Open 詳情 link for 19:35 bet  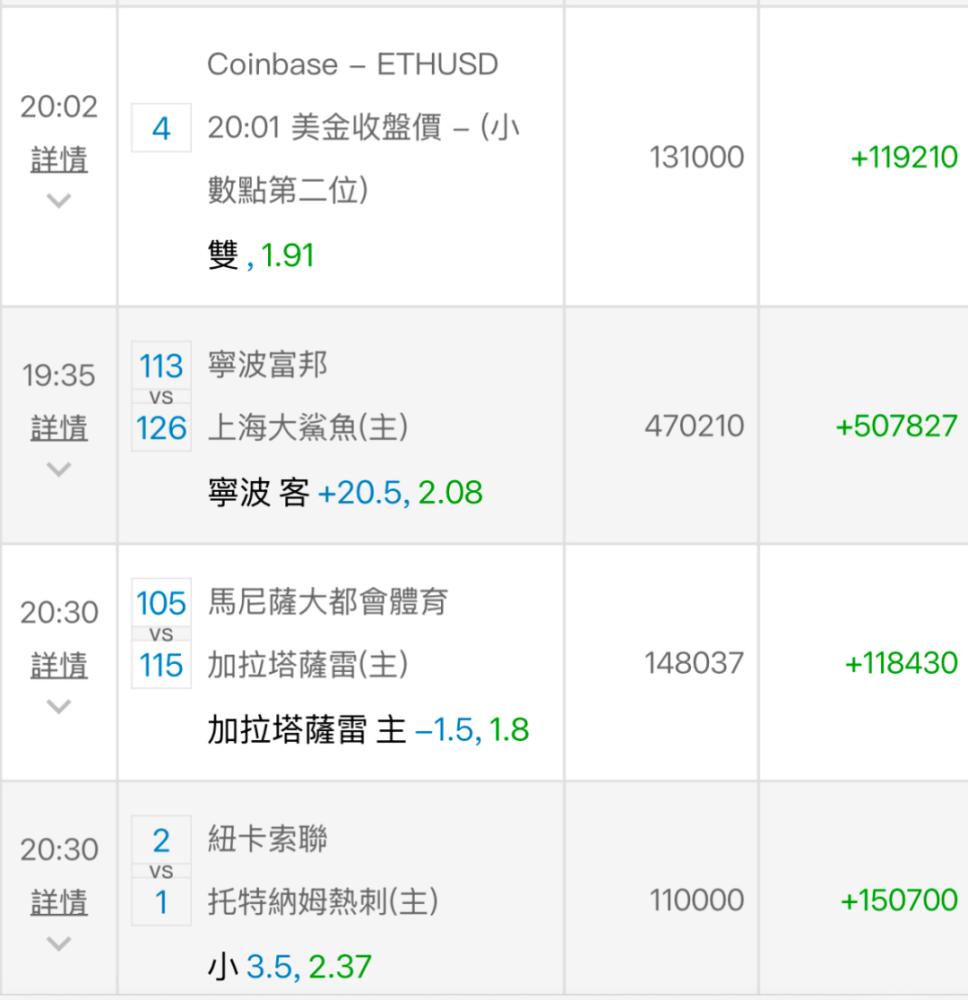(59, 428)
